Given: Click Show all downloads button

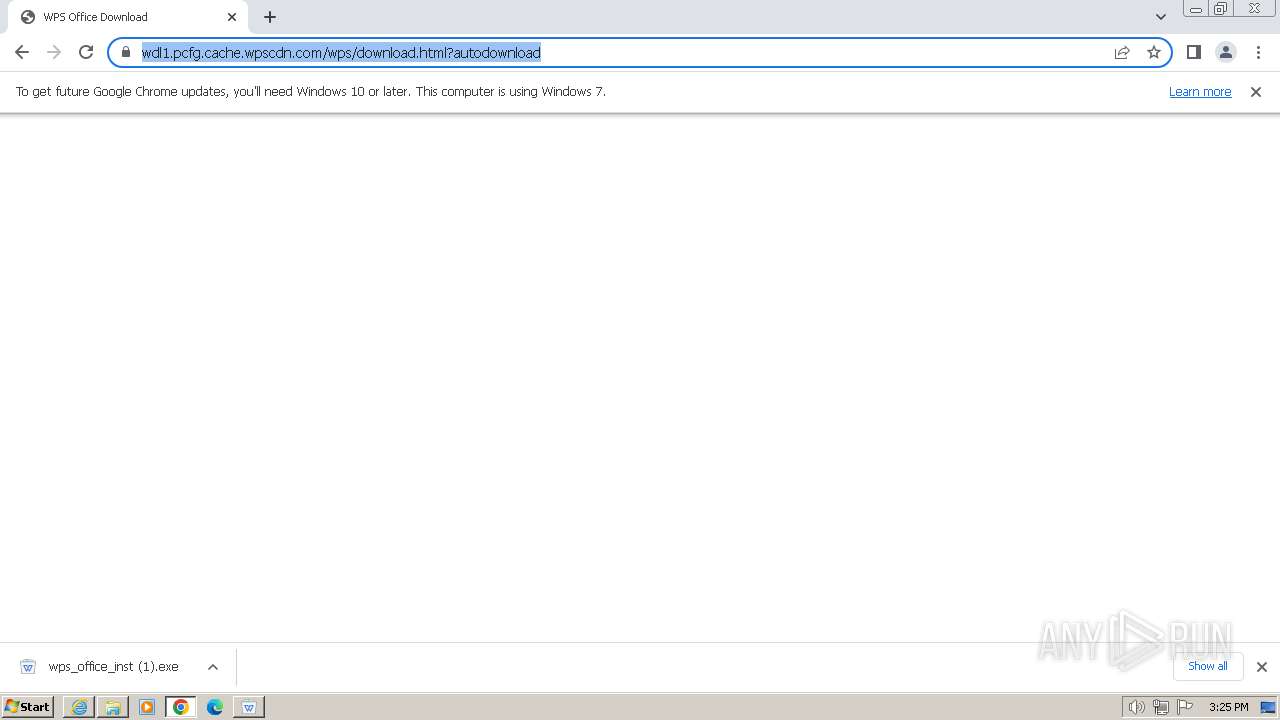Looking at the screenshot, I should (1208, 666).
